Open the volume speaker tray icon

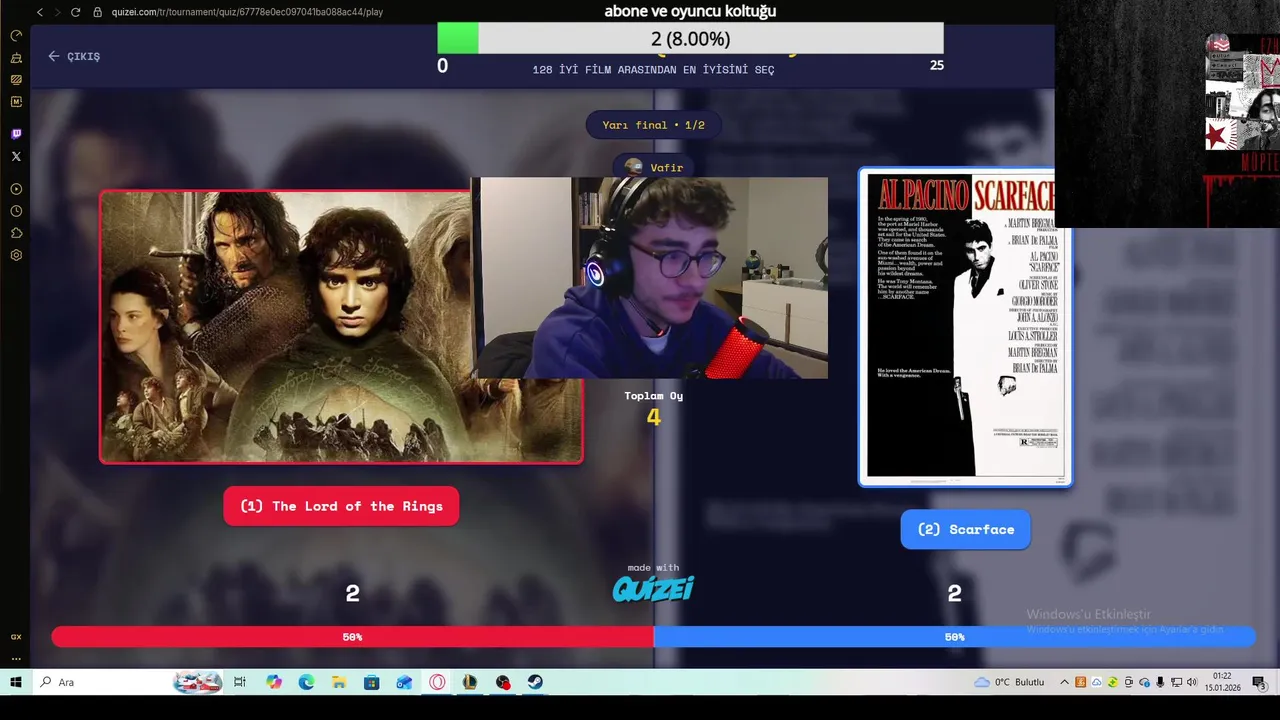click(x=1191, y=682)
